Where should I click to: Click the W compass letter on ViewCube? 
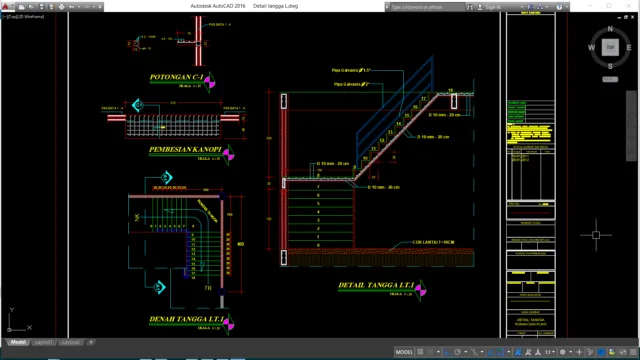tap(591, 48)
